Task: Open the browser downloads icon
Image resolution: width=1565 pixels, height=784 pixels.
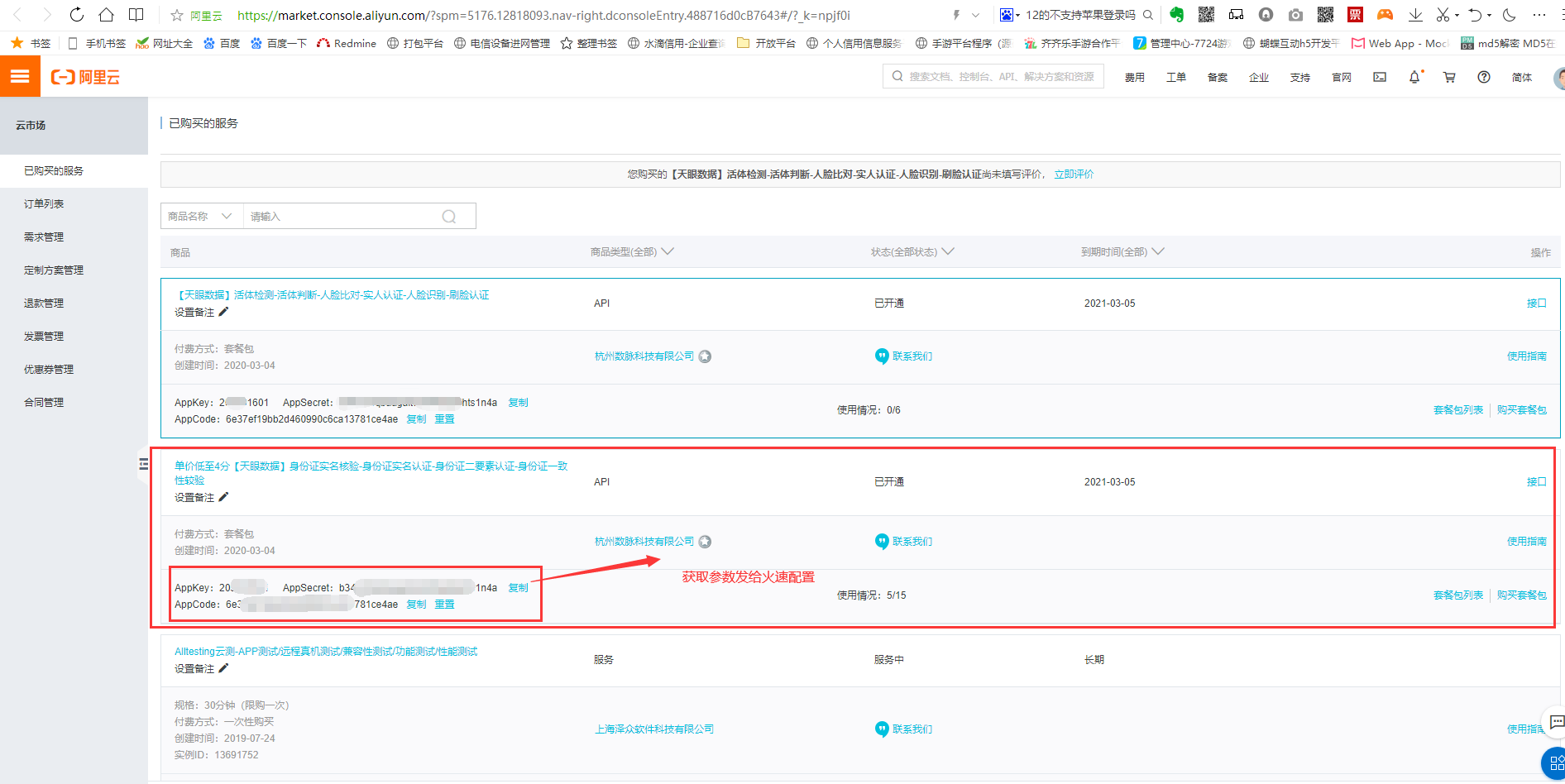Action: pyautogui.click(x=1414, y=15)
